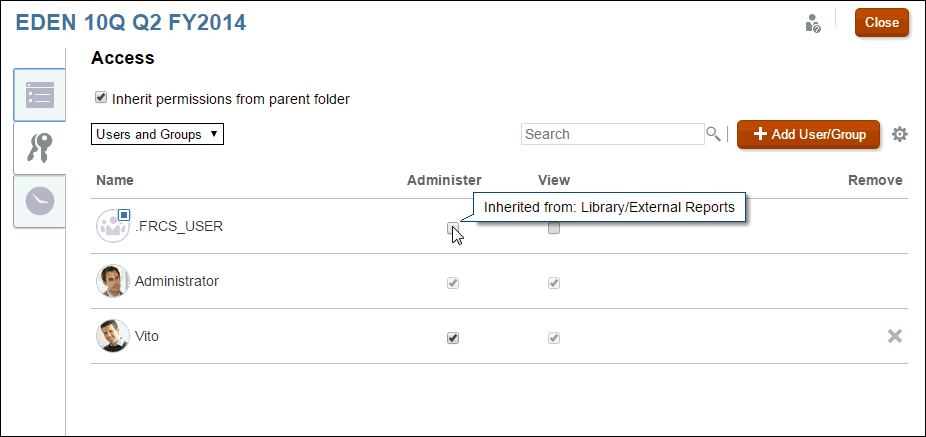
Task: Switch to the Access keys tab
Action: (x=39, y=149)
